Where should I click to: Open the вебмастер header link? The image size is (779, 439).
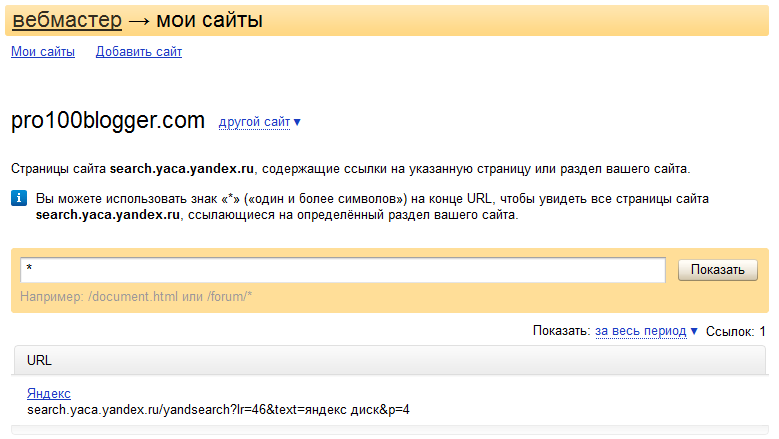[67, 19]
